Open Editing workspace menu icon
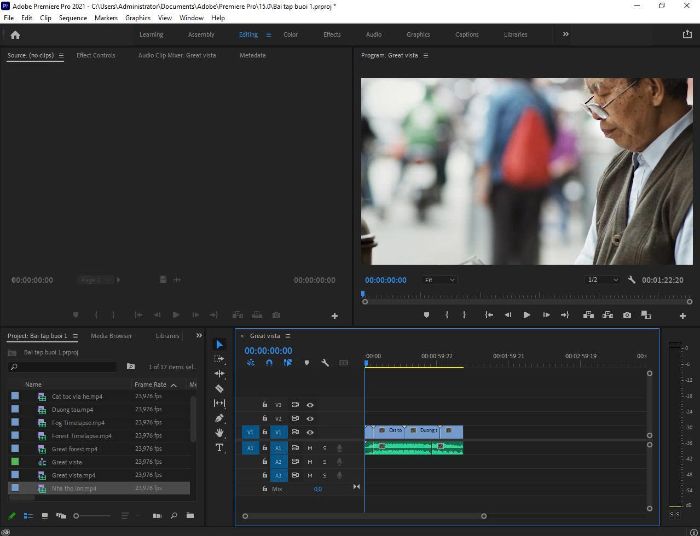Viewport: 700px width, 536px height. 268,35
